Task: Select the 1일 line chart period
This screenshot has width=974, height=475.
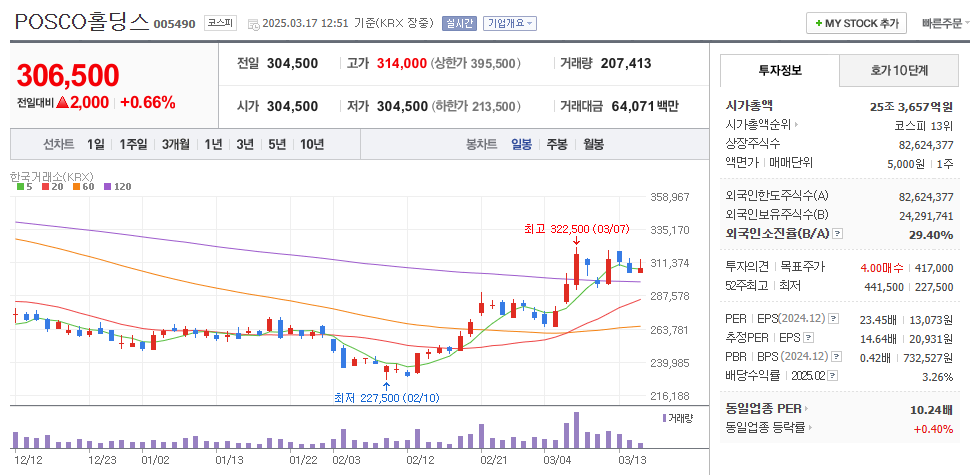Action: 96,145
